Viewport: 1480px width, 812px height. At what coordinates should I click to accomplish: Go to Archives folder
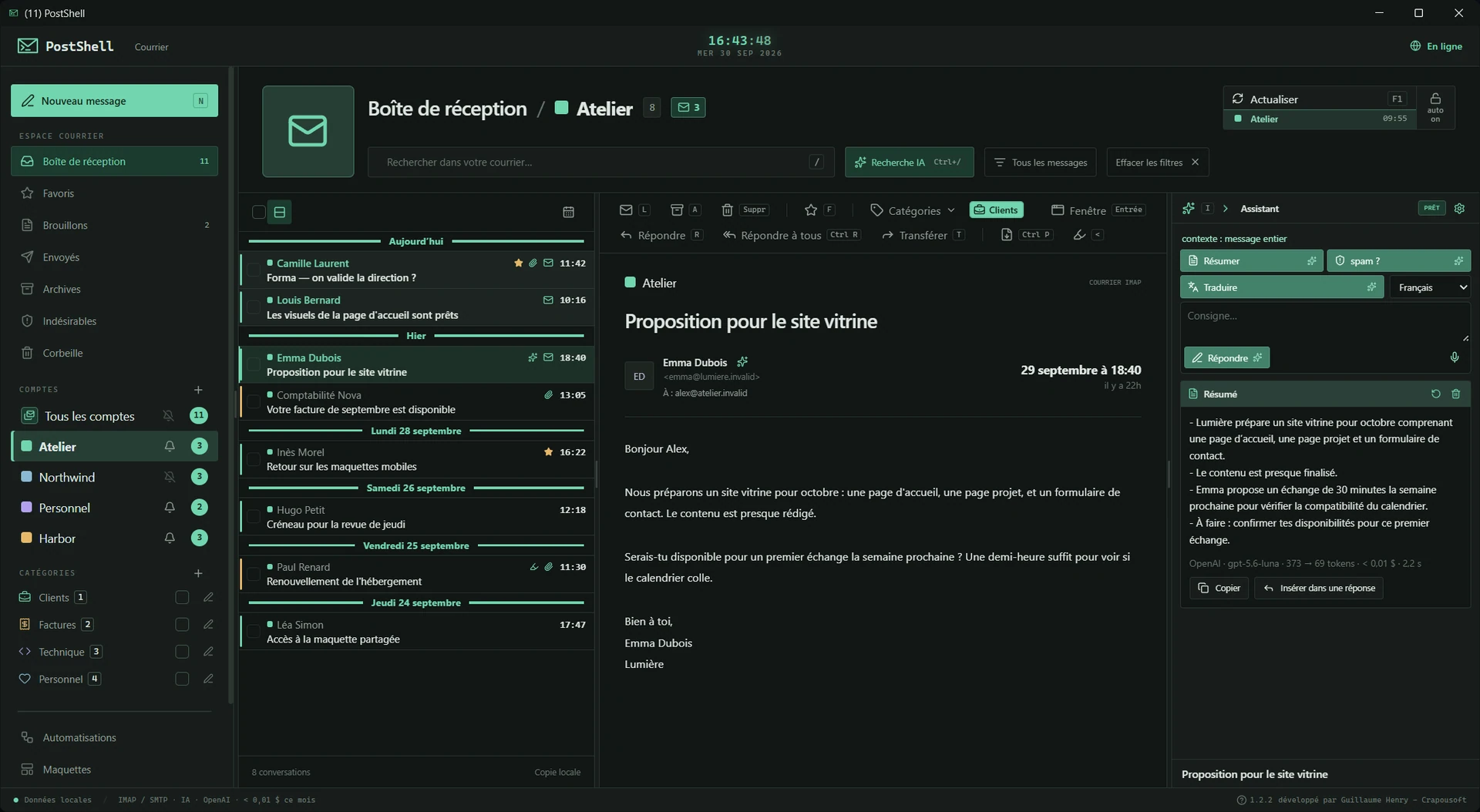(114, 289)
